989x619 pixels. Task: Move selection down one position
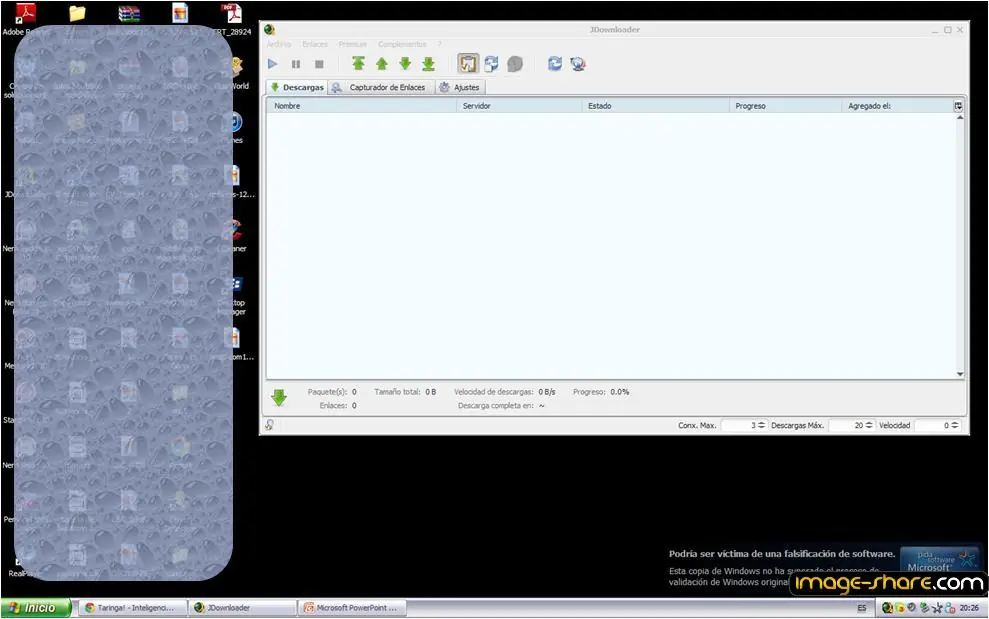click(x=405, y=63)
